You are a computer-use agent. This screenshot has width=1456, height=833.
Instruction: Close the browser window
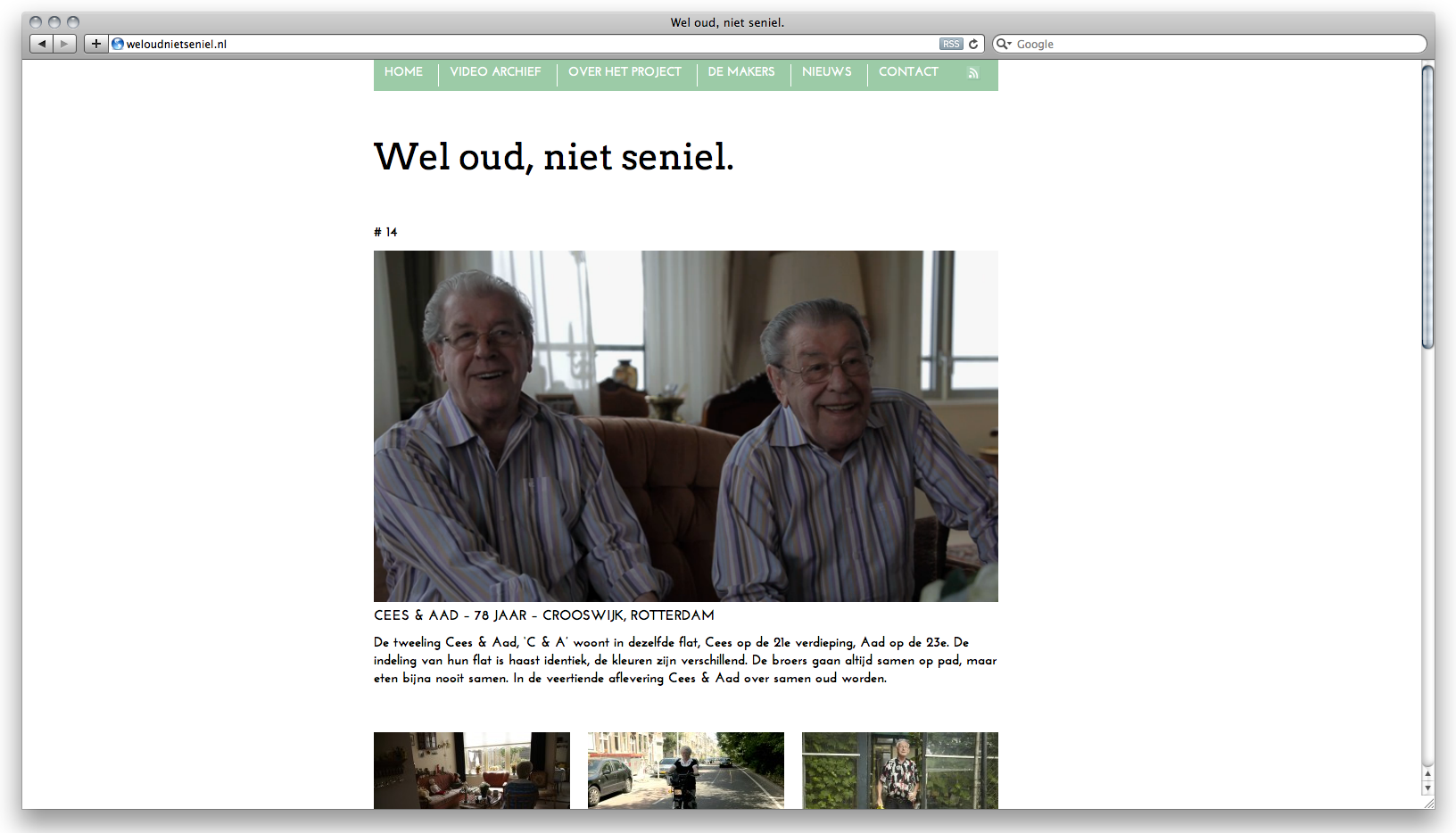tap(36, 22)
